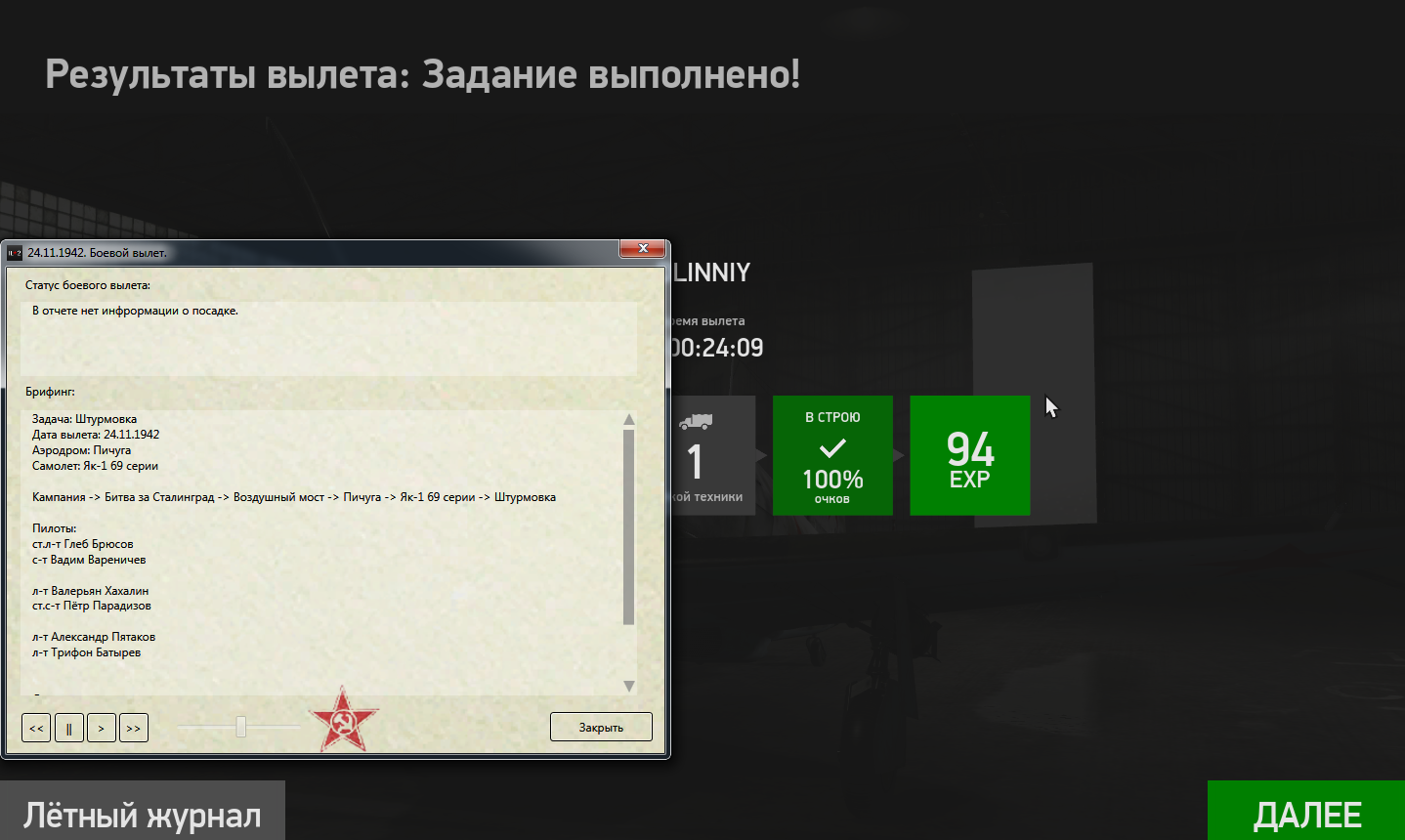Viewport: 1405px width, 840px height.
Task: Click the status text about missing landing info
Action: [135, 311]
